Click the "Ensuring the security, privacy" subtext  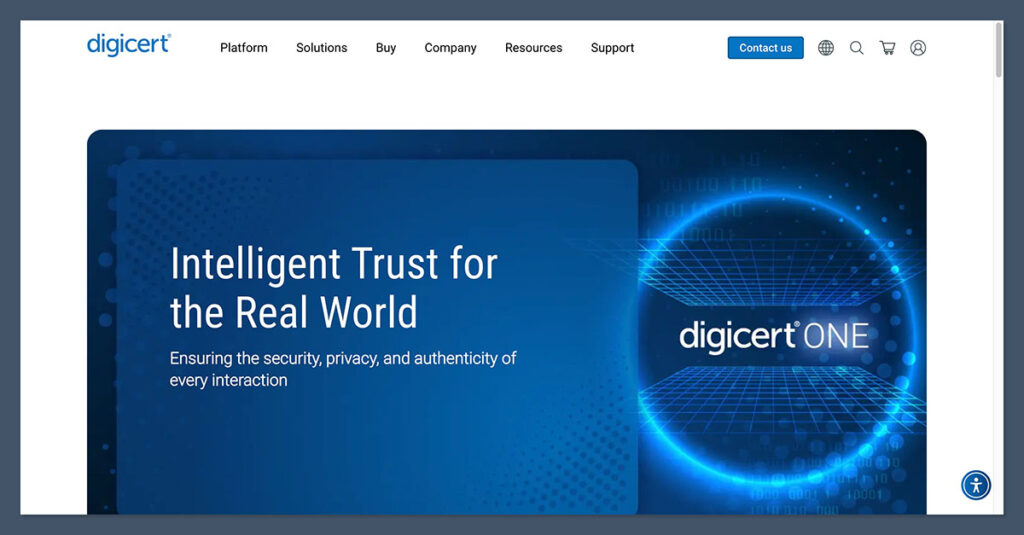tap(343, 368)
